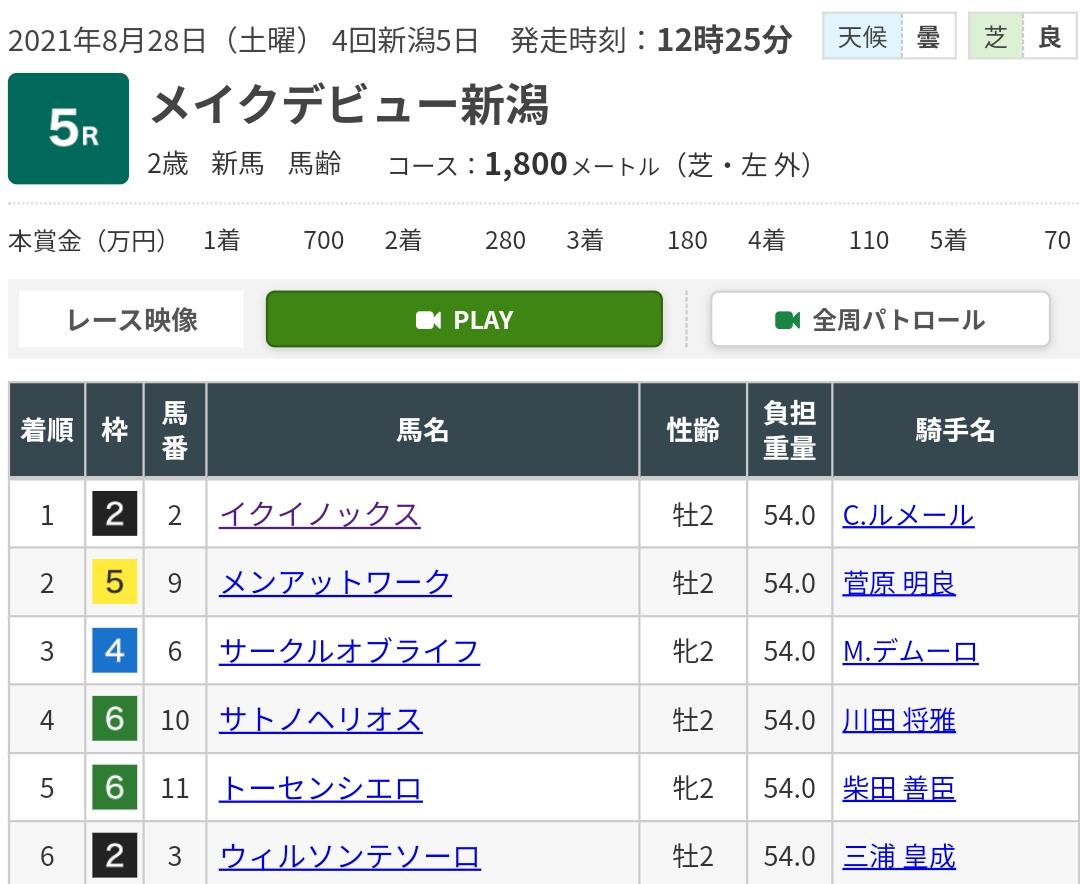Screen dimensions: 1080x884
Task: Open jockey M.デムーロ profile
Action: (x=910, y=651)
